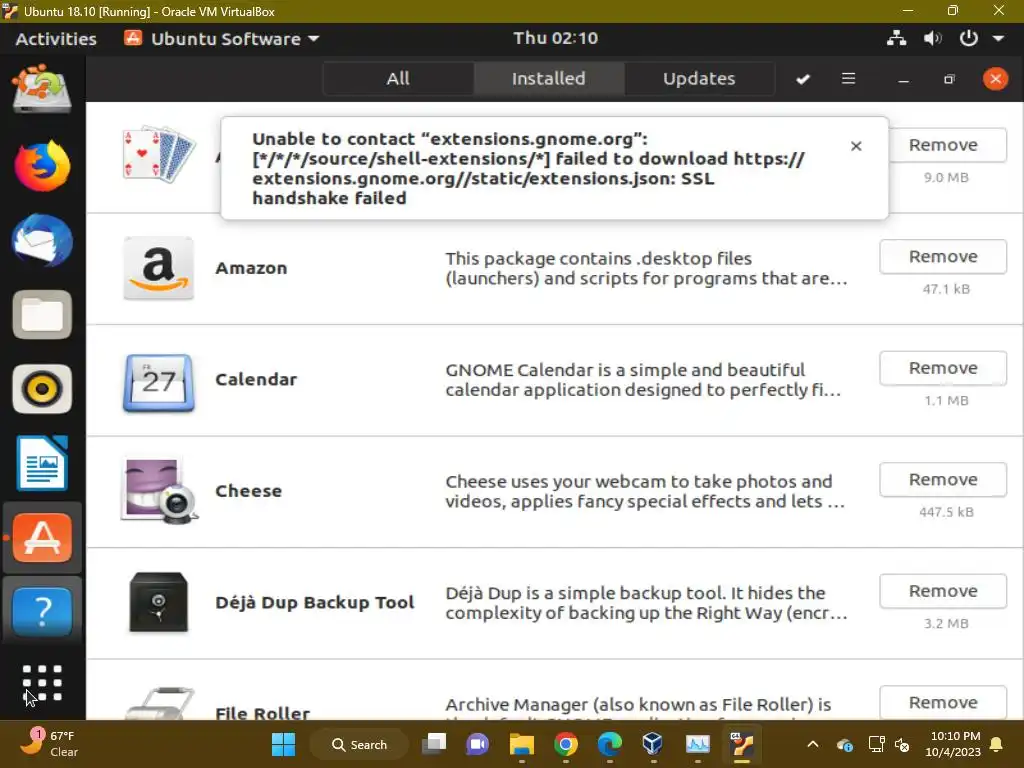The height and width of the screenshot is (768, 1024).
Task: Switch to the Updates tab
Action: (x=699, y=79)
